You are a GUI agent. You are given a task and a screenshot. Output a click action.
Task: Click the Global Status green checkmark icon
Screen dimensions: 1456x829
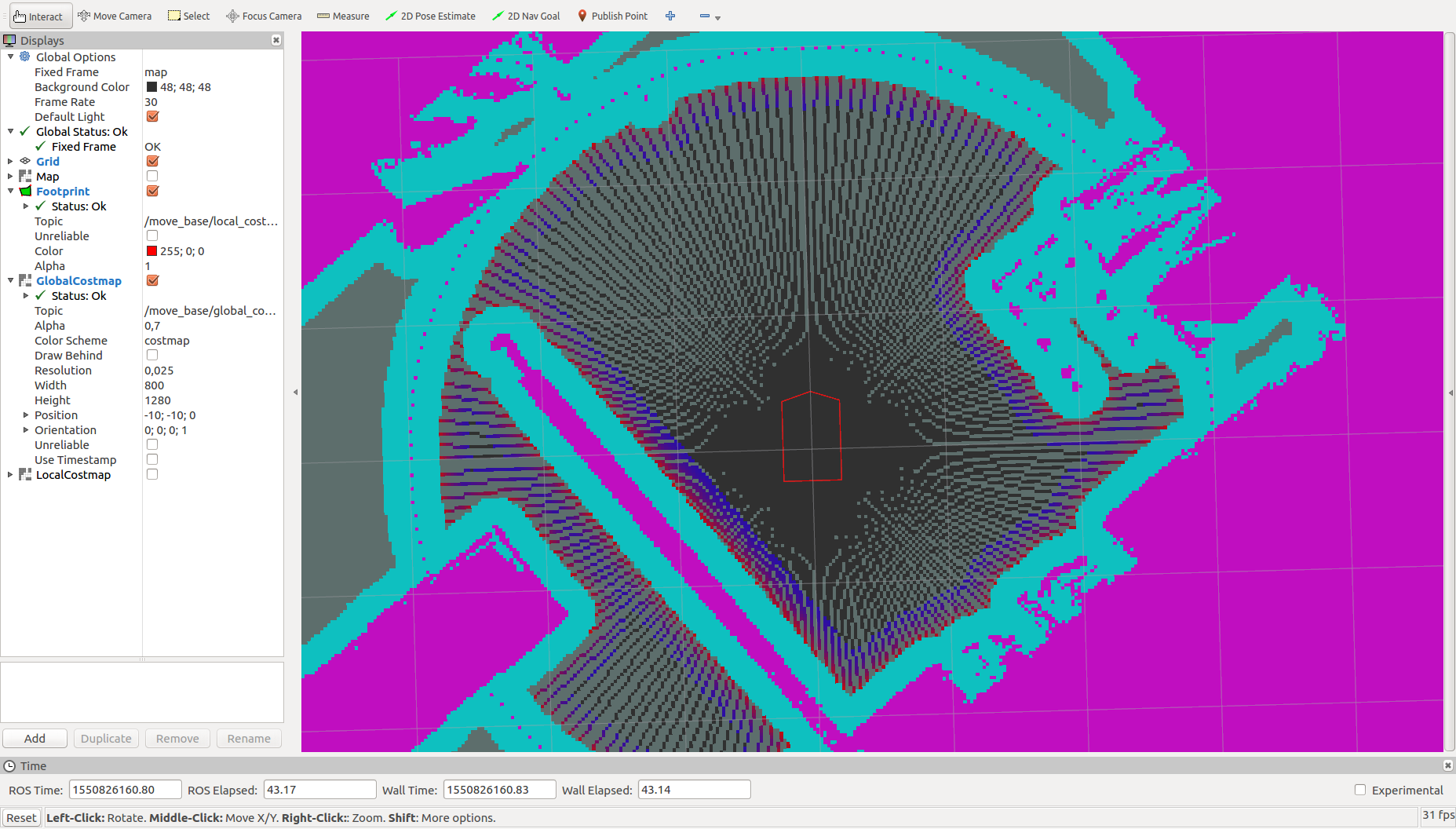pos(25,131)
